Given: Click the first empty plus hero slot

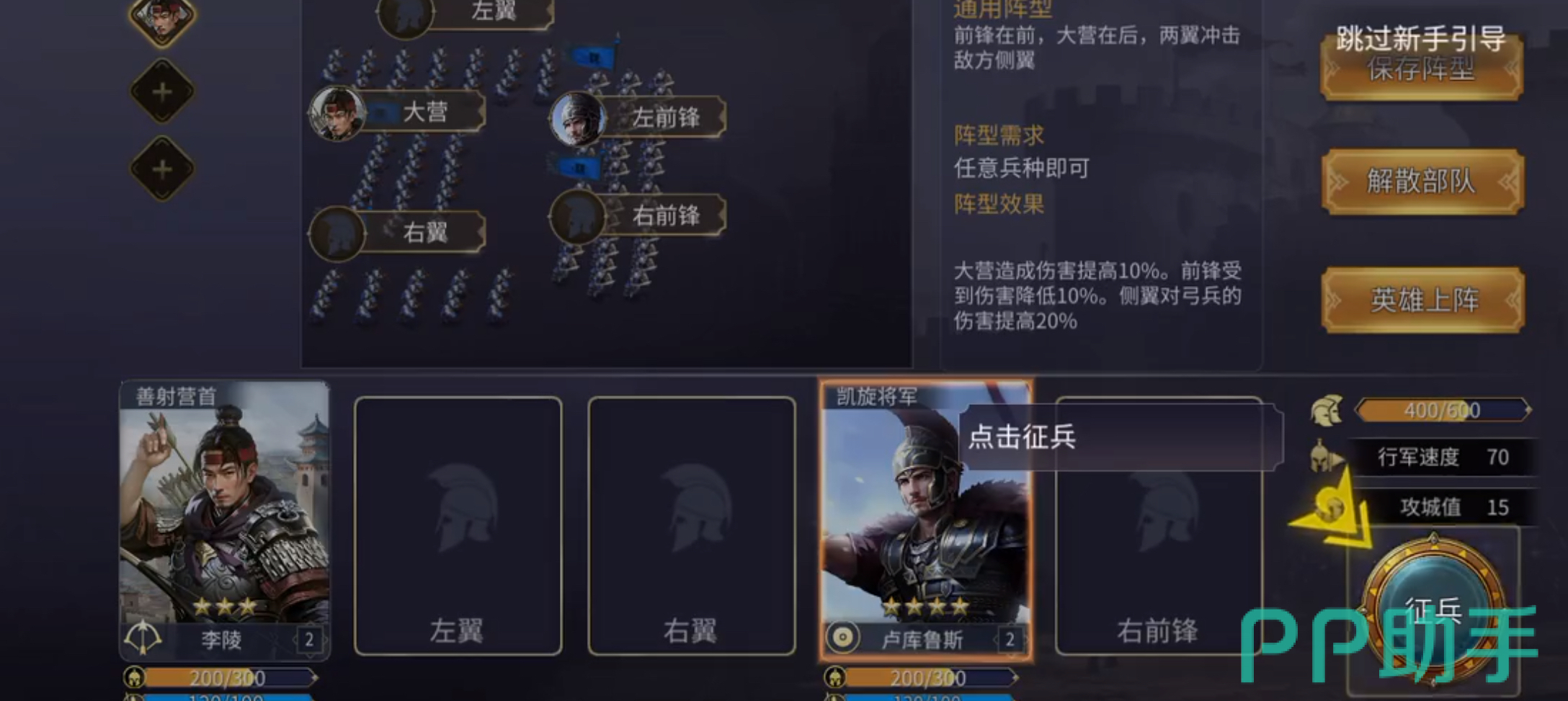Looking at the screenshot, I should (162, 91).
